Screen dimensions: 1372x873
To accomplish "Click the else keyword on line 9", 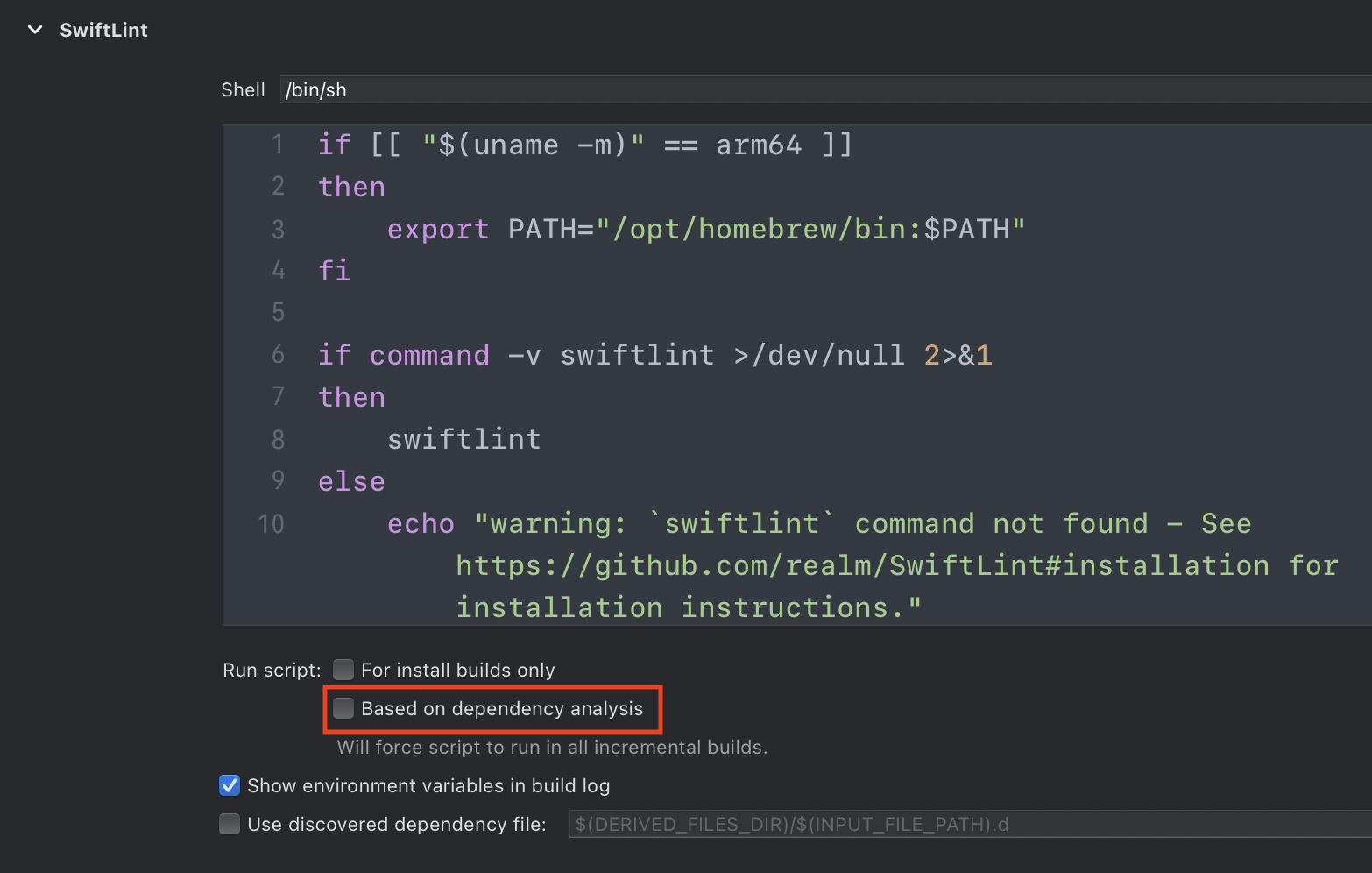I will click(351, 481).
